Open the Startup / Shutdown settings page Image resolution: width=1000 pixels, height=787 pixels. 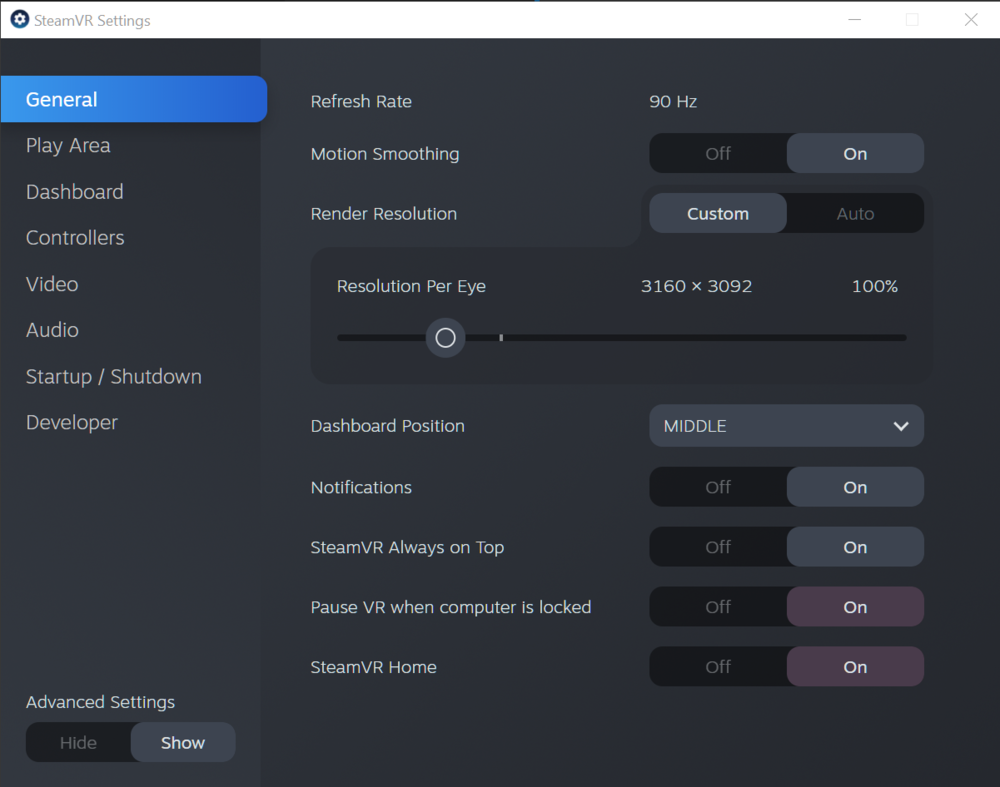click(x=113, y=376)
